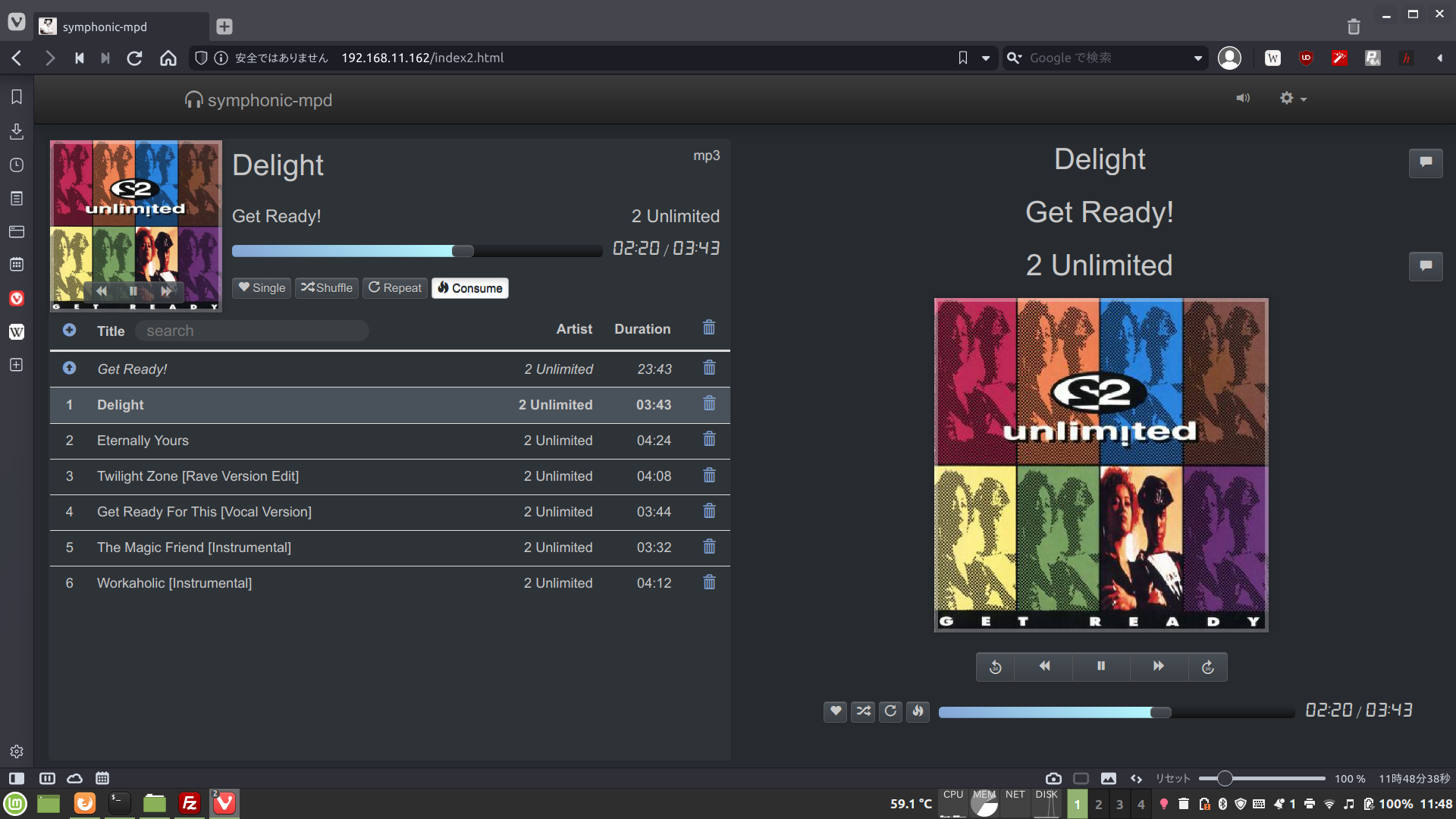Click the symphonic-mpd header link
This screenshot has height=819, width=1456.
coord(259,100)
